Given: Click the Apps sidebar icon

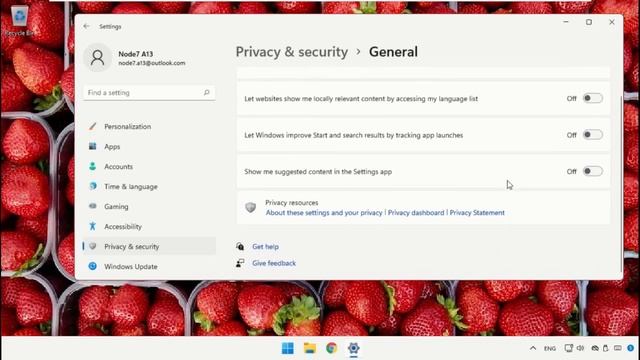Looking at the screenshot, I should (93, 146).
